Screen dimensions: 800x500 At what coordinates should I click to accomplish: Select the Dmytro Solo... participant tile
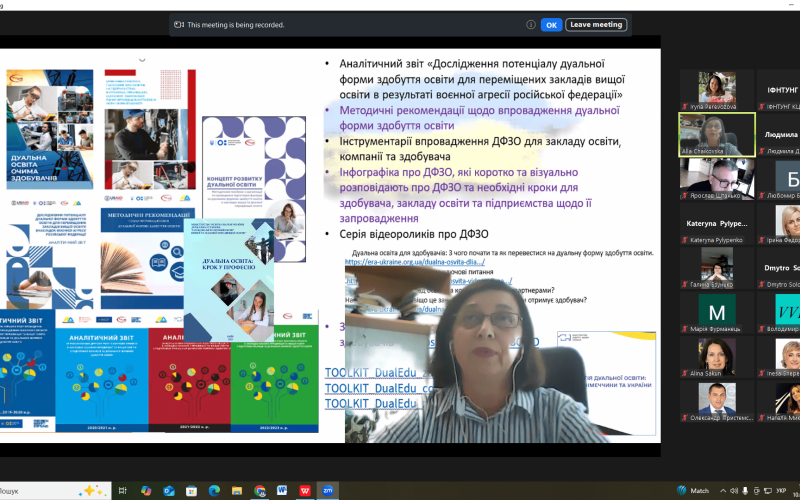tap(779, 268)
